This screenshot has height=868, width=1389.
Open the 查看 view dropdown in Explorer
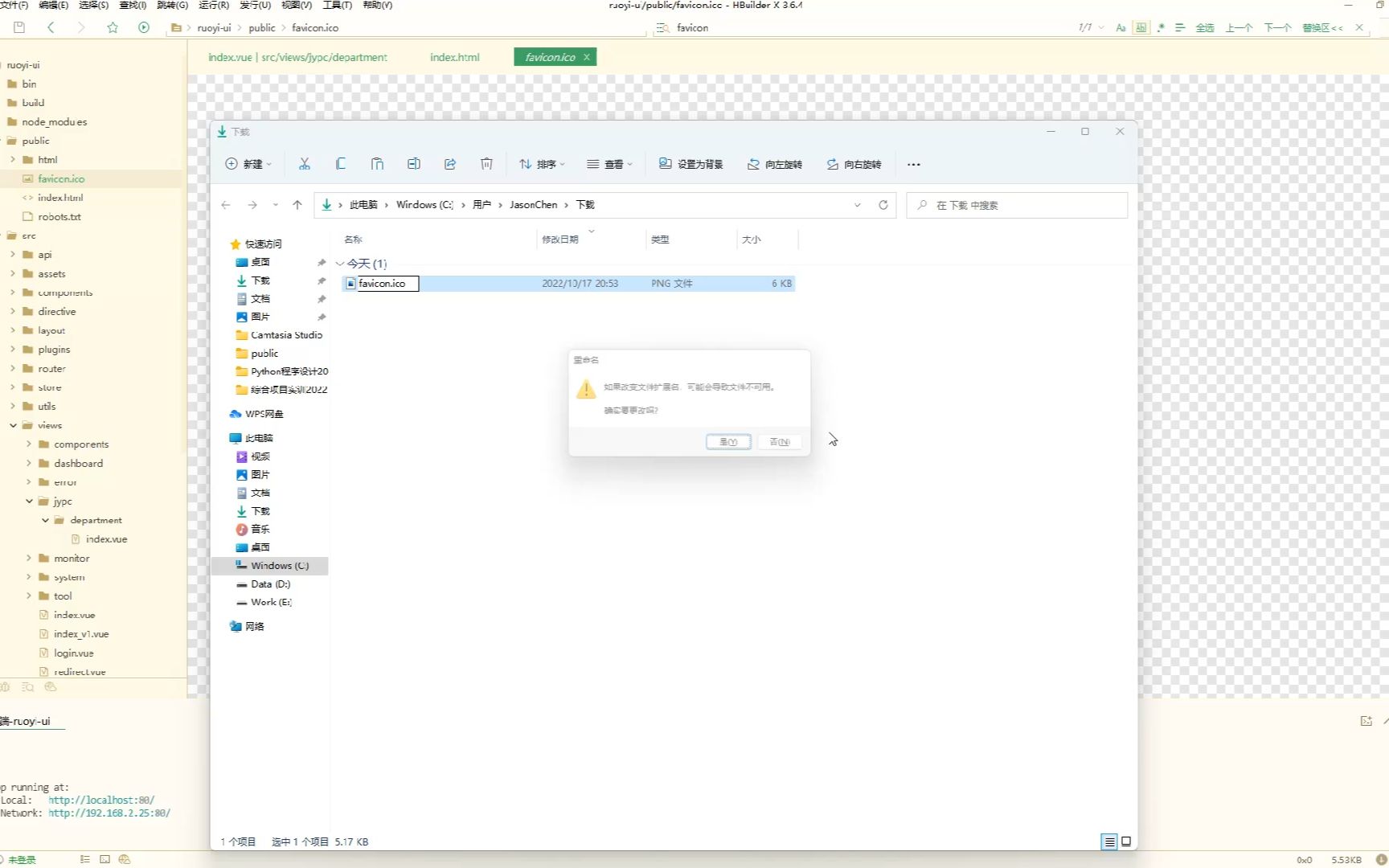(609, 164)
